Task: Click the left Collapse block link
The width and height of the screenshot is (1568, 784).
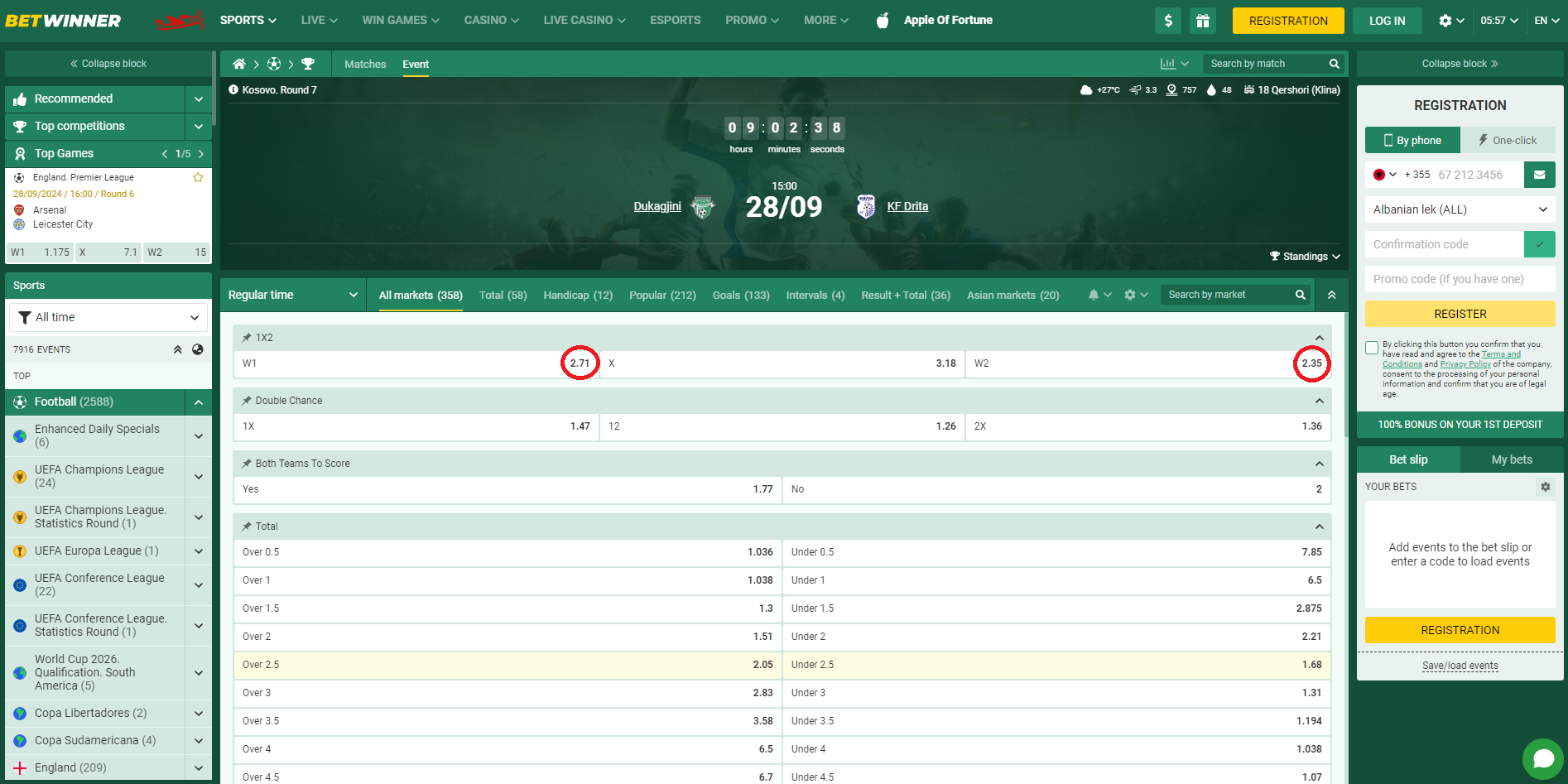Action: tap(108, 64)
